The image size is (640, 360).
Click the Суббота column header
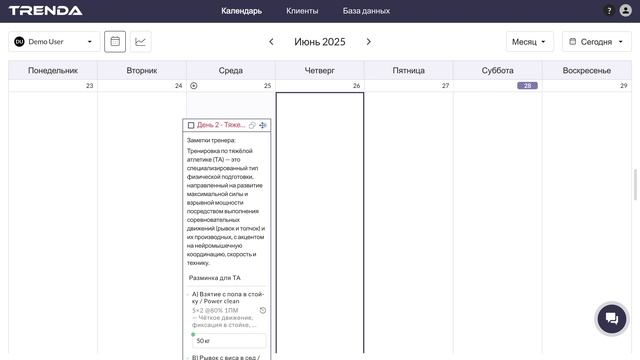point(498,70)
